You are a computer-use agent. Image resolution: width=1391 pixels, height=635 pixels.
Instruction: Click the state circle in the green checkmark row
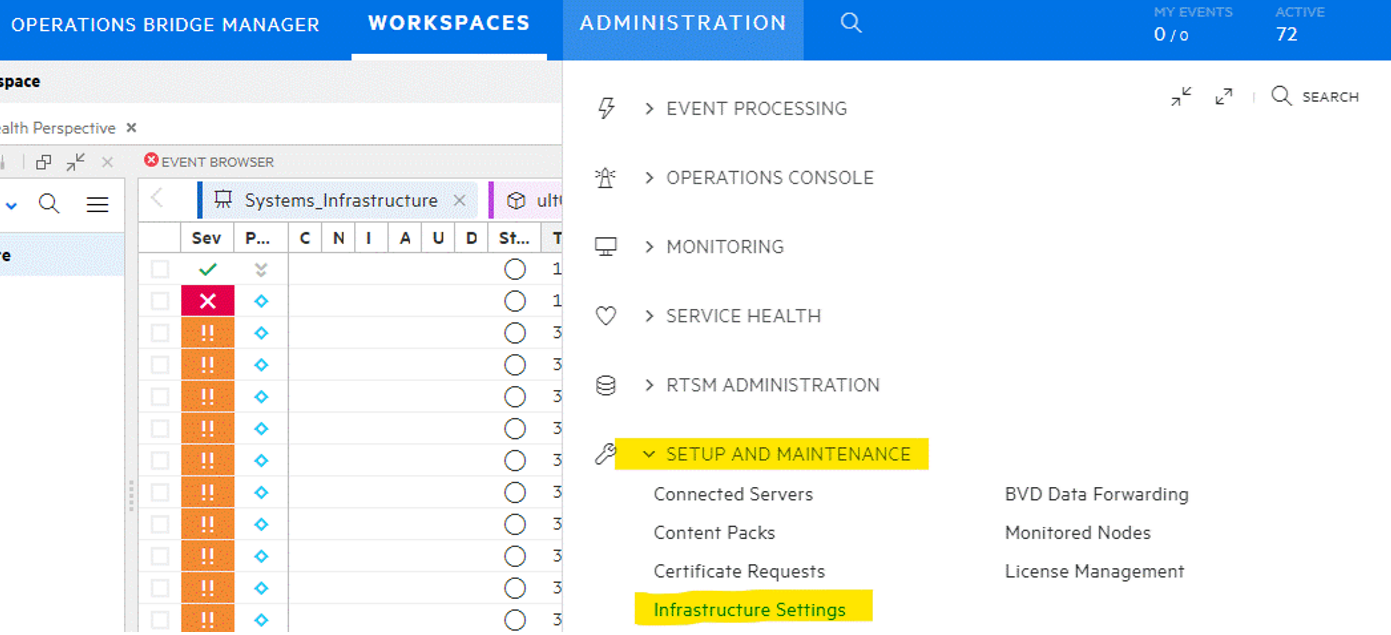point(515,269)
